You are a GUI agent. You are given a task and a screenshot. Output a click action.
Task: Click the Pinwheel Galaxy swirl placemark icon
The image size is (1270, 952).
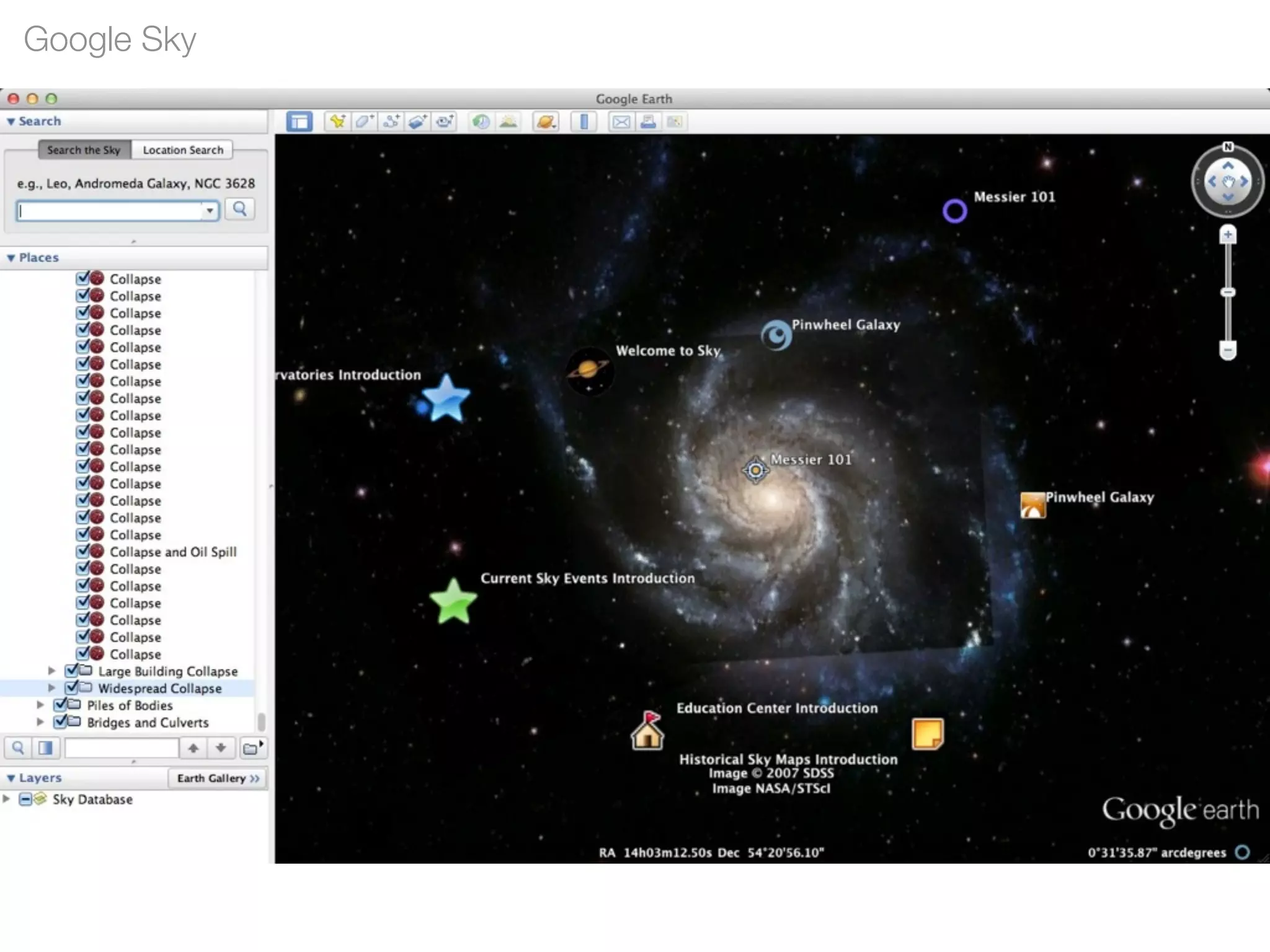click(776, 335)
